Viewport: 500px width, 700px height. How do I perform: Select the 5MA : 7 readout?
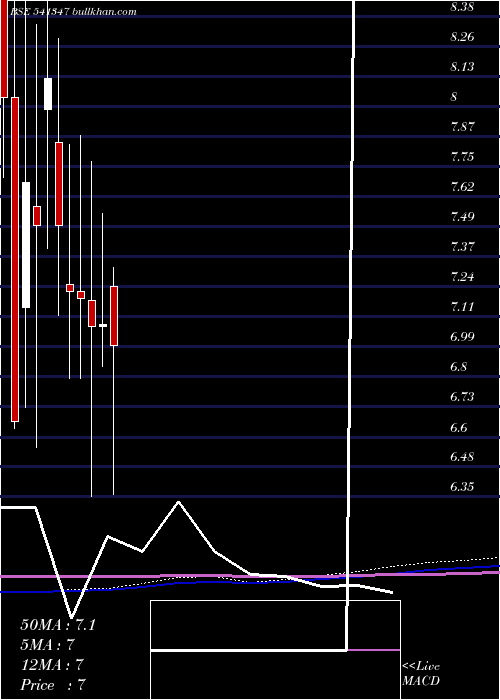(48, 644)
